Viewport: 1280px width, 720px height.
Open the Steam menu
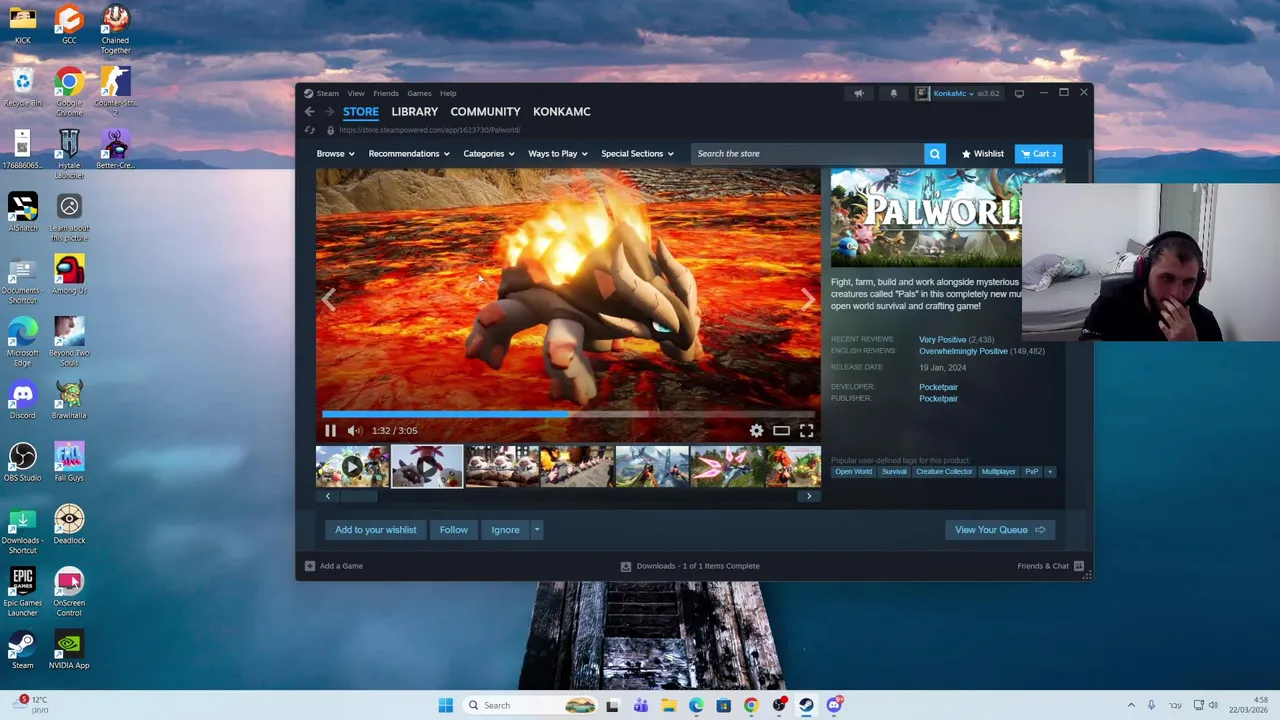coord(327,94)
